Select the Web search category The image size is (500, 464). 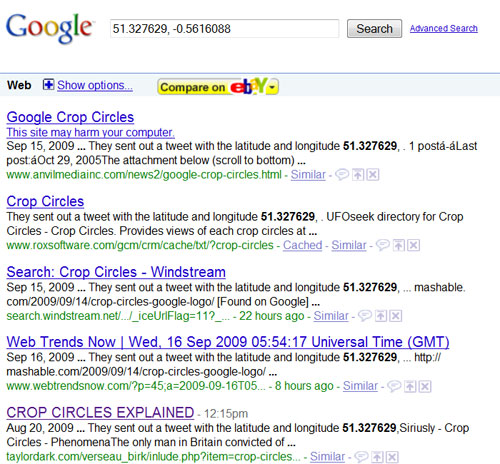[x=19, y=85]
